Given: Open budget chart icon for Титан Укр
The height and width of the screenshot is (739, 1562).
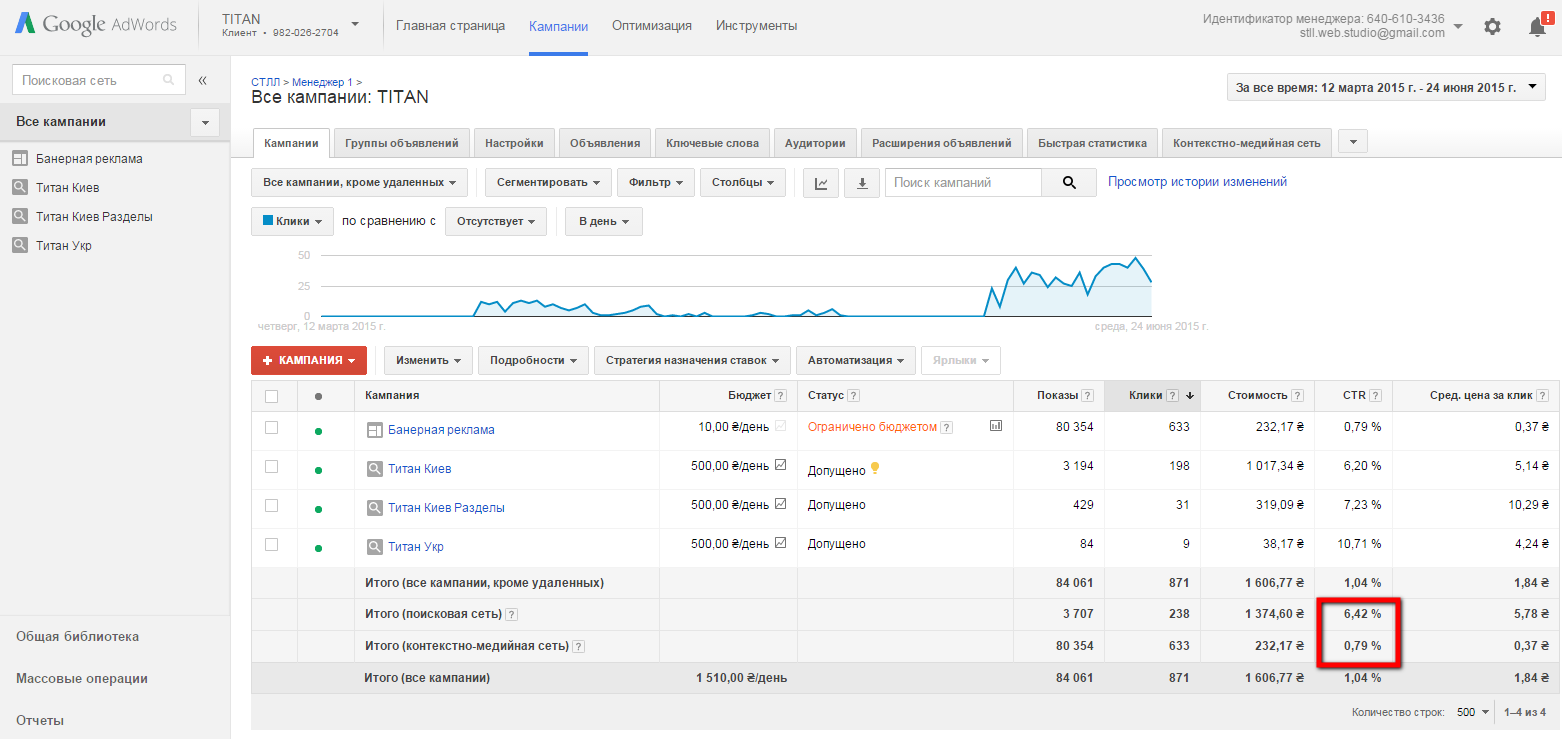Looking at the screenshot, I should [x=781, y=543].
